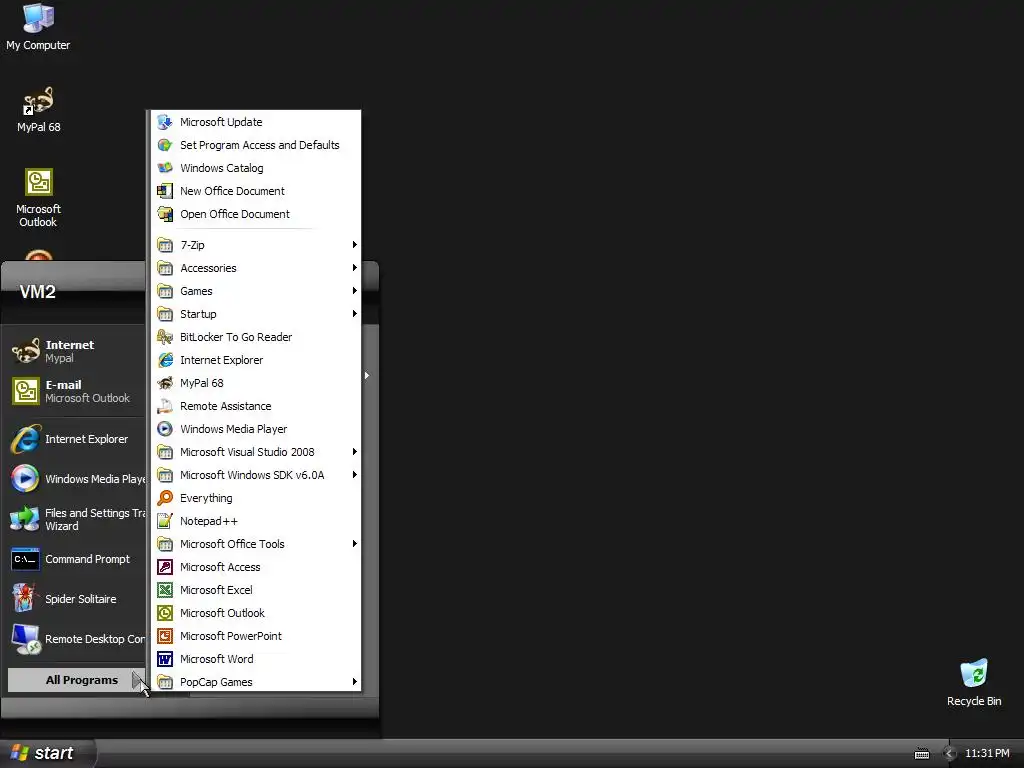Image resolution: width=1024 pixels, height=768 pixels.
Task: Open Command Prompt from Start menu
Action: click(76, 559)
